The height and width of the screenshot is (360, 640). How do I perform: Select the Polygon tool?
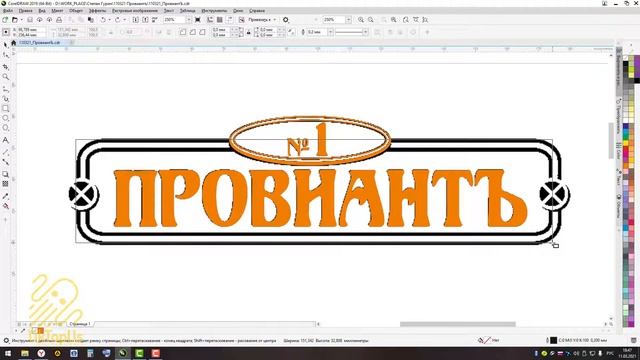[x=5, y=128]
